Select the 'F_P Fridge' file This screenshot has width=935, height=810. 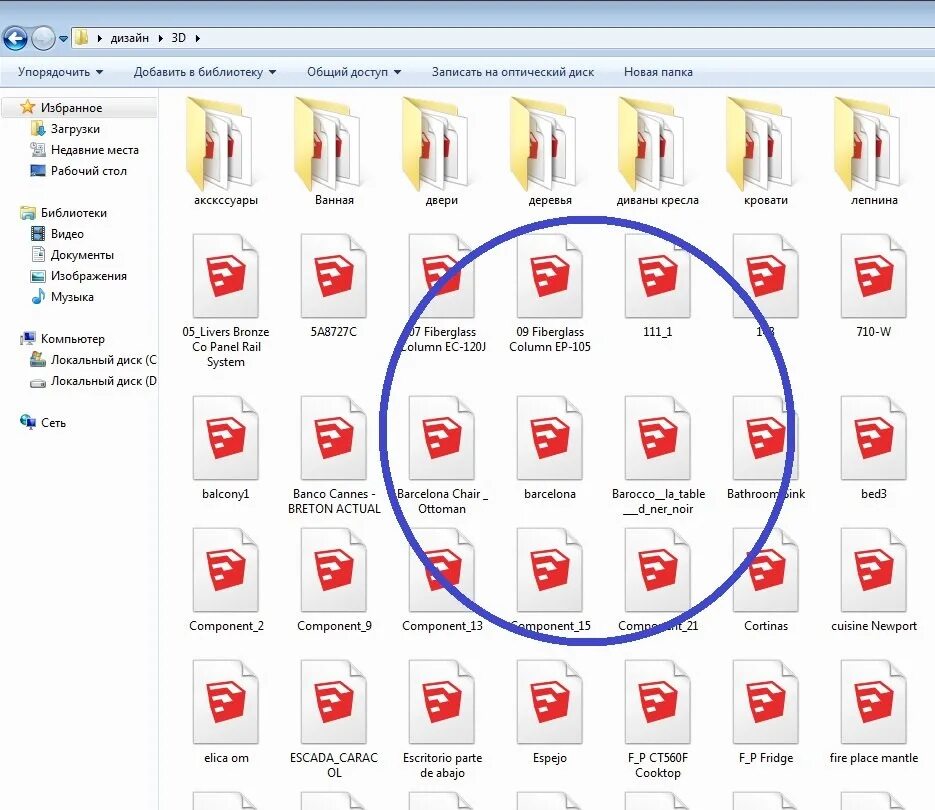click(766, 712)
